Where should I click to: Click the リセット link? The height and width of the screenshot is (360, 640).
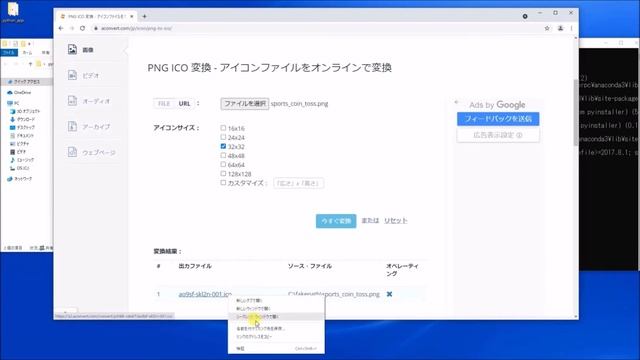396,220
